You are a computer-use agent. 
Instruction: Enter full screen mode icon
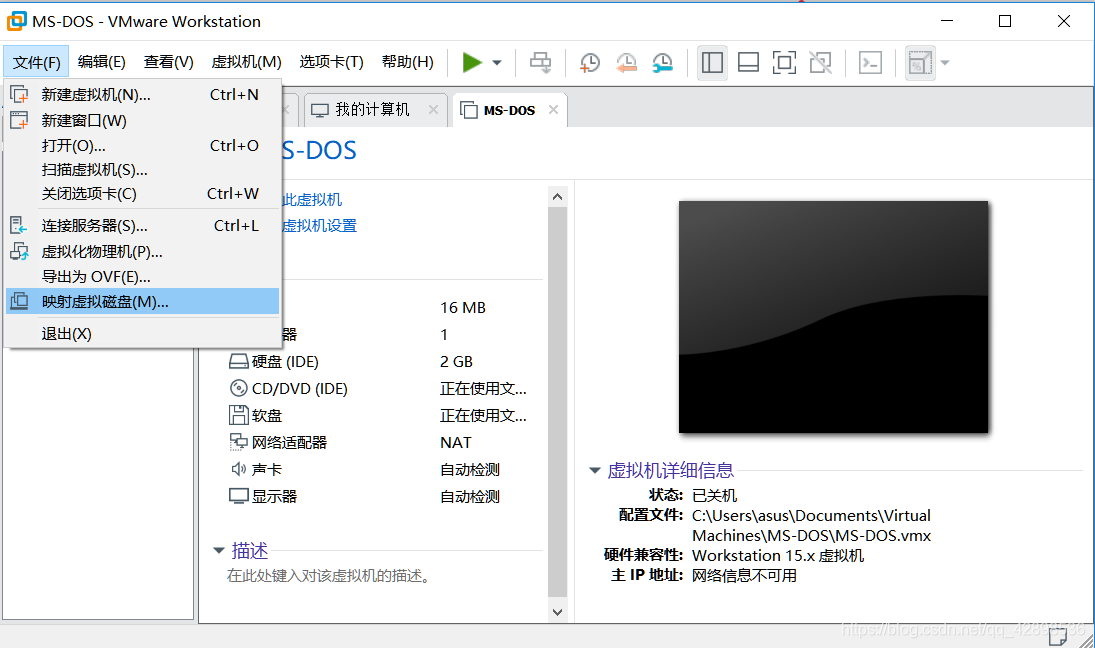click(784, 62)
